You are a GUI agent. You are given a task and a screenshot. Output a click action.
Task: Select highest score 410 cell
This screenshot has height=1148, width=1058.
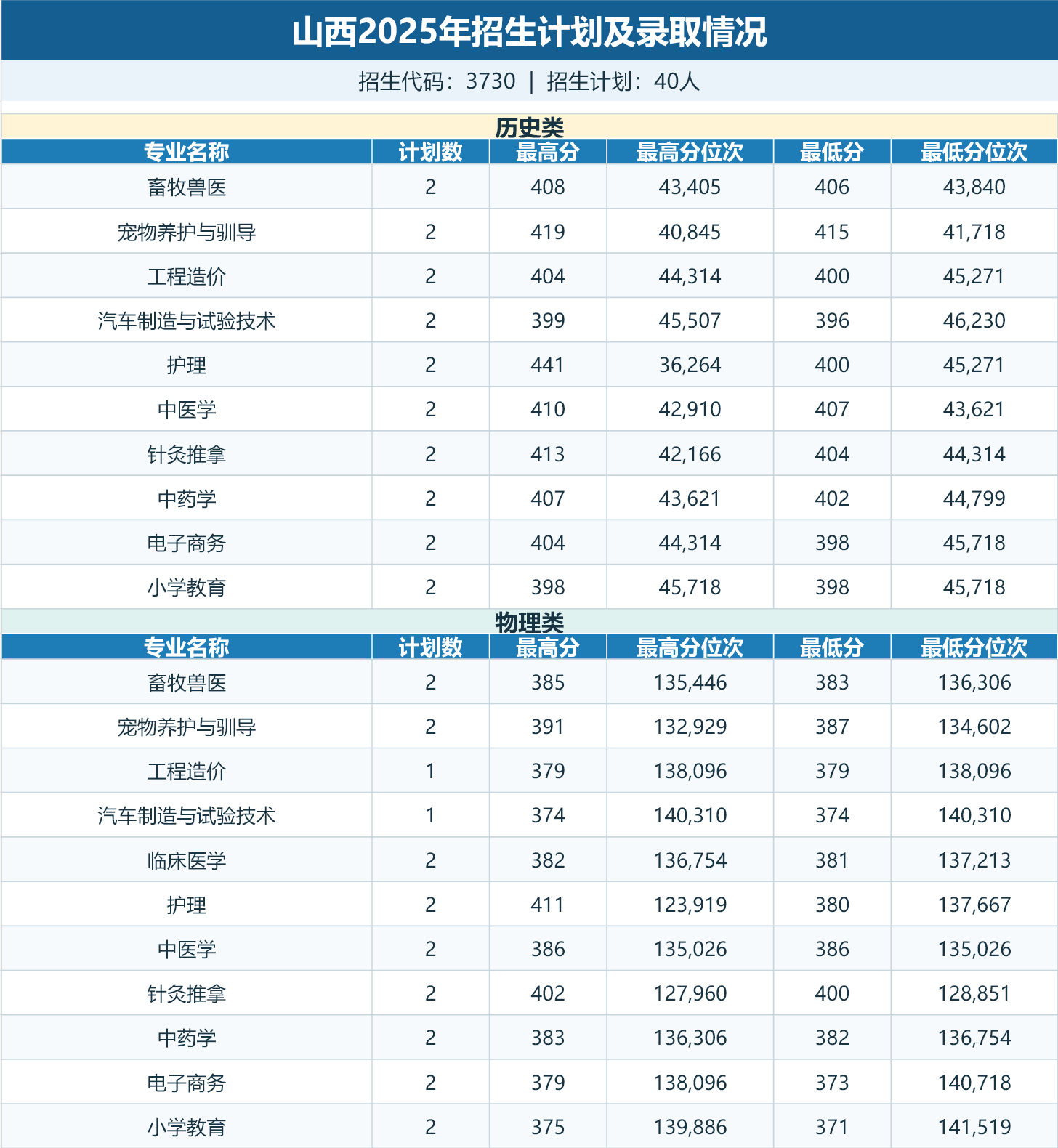pos(548,409)
